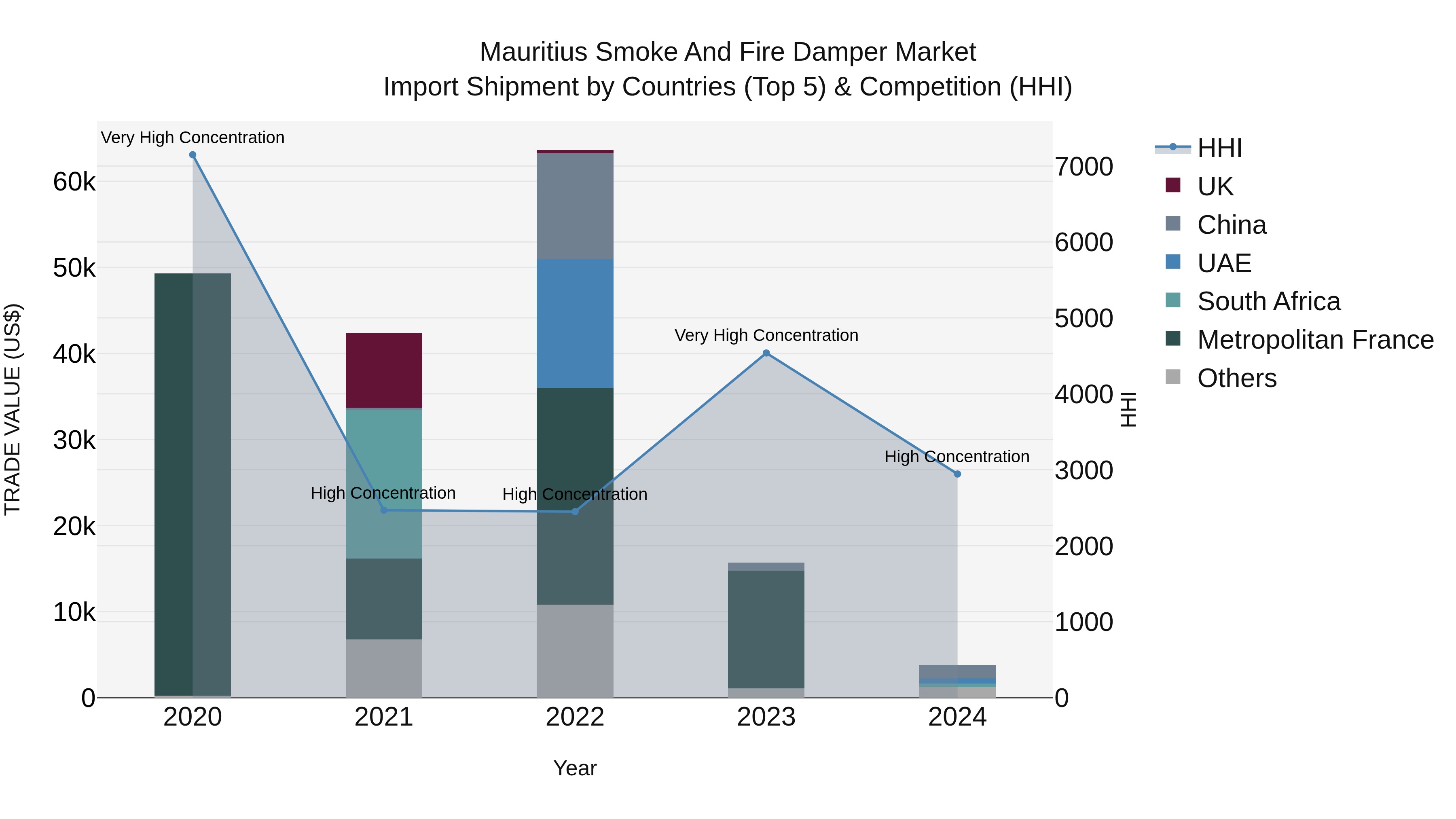Click the 2022 Others bar segment
Image resolution: width=1456 pixels, height=819 pixels.
coord(575,651)
